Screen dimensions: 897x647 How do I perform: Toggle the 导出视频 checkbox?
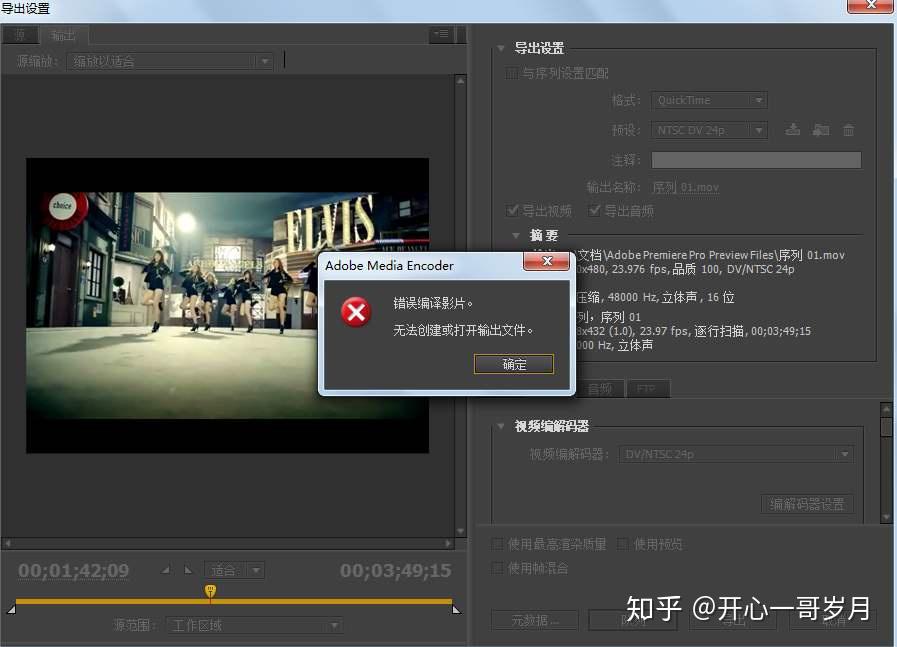coord(512,211)
